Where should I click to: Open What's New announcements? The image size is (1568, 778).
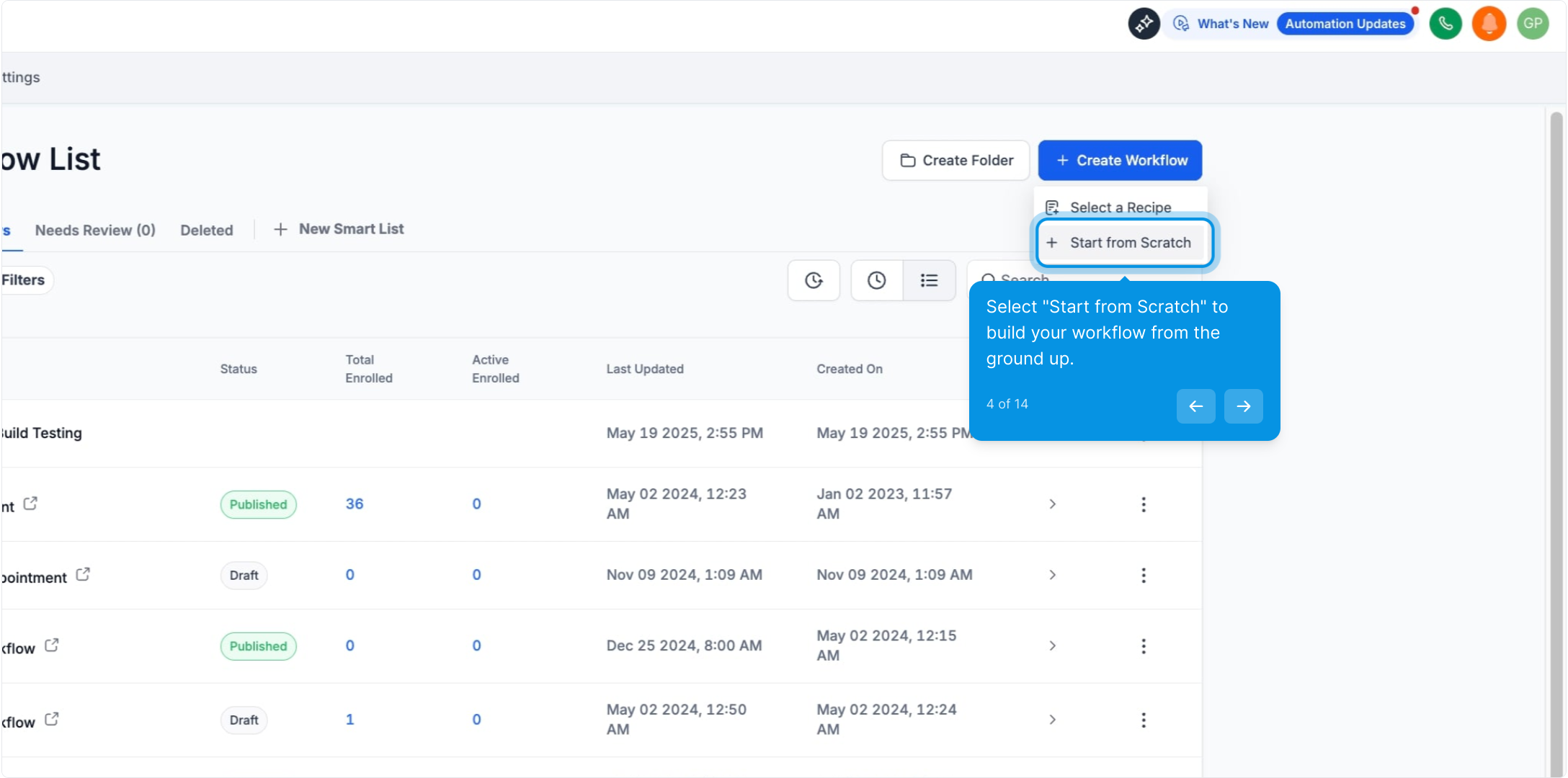(x=1222, y=24)
